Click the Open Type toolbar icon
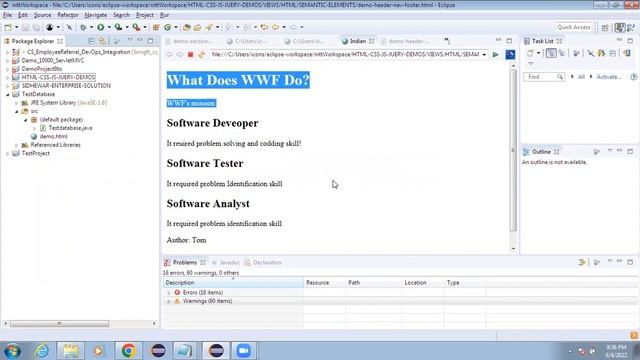 click(x=187, y=27)
